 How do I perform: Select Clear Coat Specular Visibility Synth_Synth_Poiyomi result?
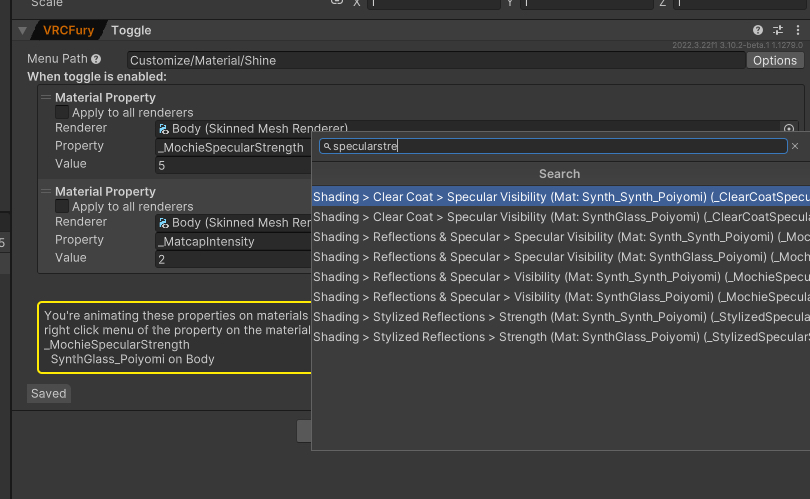coord(560,197)
